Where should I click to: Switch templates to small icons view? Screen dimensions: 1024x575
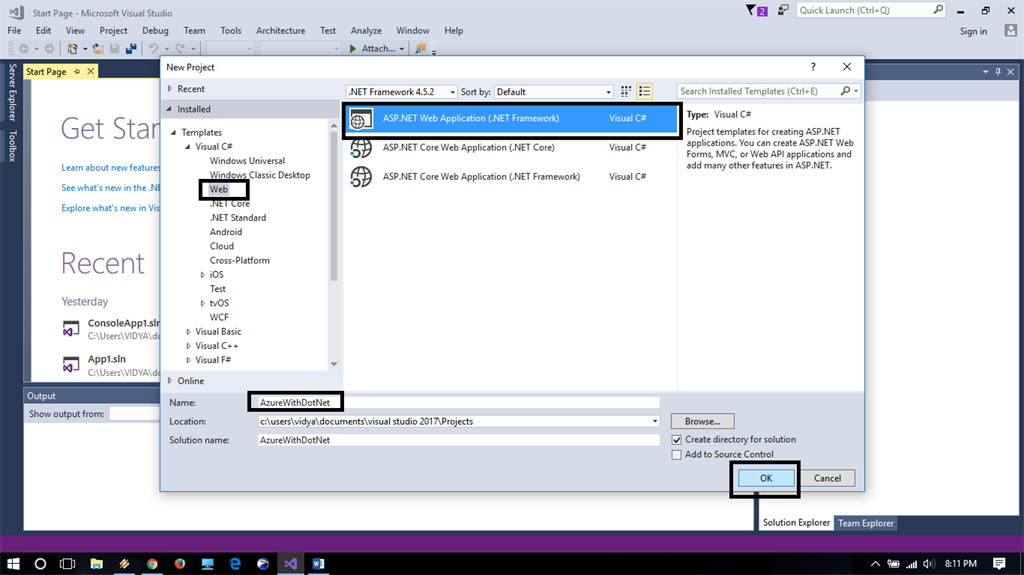tap(626, 91)
